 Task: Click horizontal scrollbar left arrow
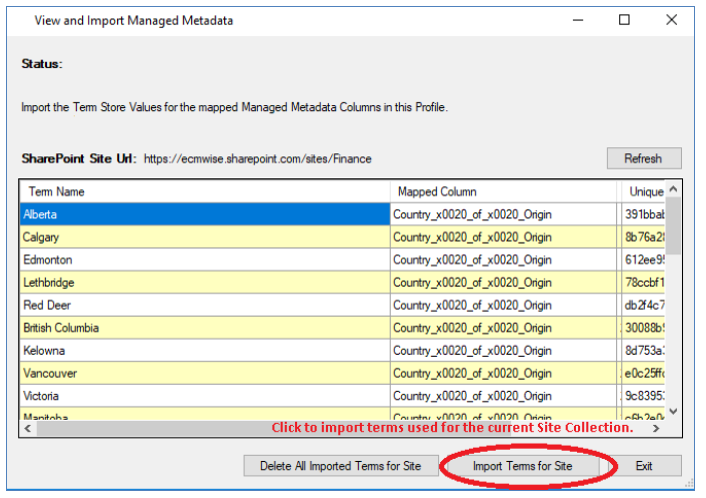click(27, 428)
